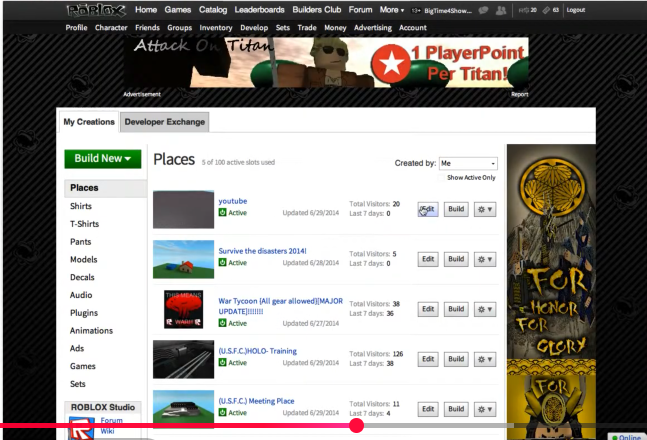Click Edit button for youtube place

click(x=428, y=209)
